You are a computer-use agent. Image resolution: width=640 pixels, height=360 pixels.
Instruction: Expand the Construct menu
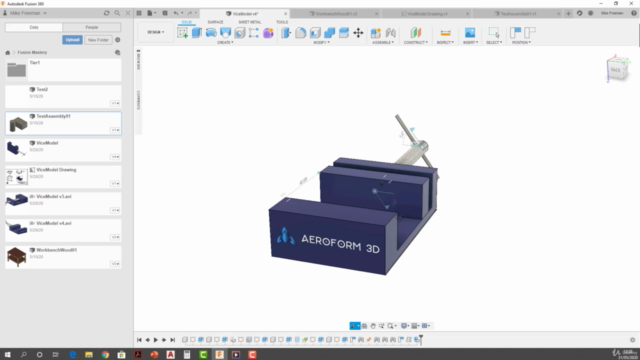point(416,42)
